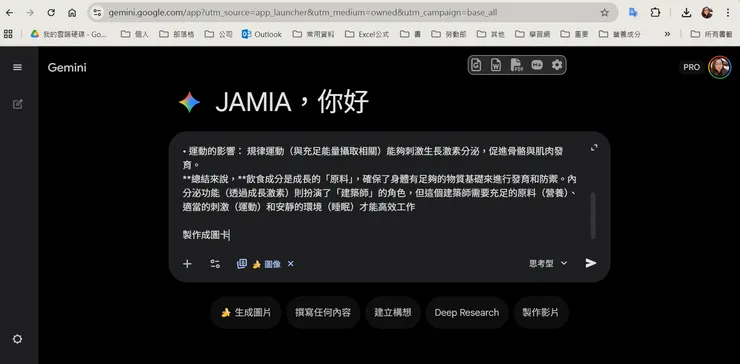Click the Gemini sparkle logo beside greeting

click(189, 102)
